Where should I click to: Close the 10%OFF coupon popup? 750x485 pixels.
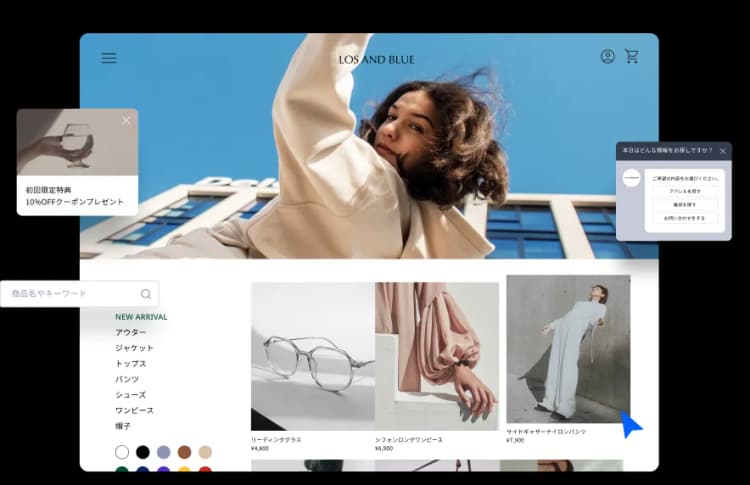(x=126, y=121)
